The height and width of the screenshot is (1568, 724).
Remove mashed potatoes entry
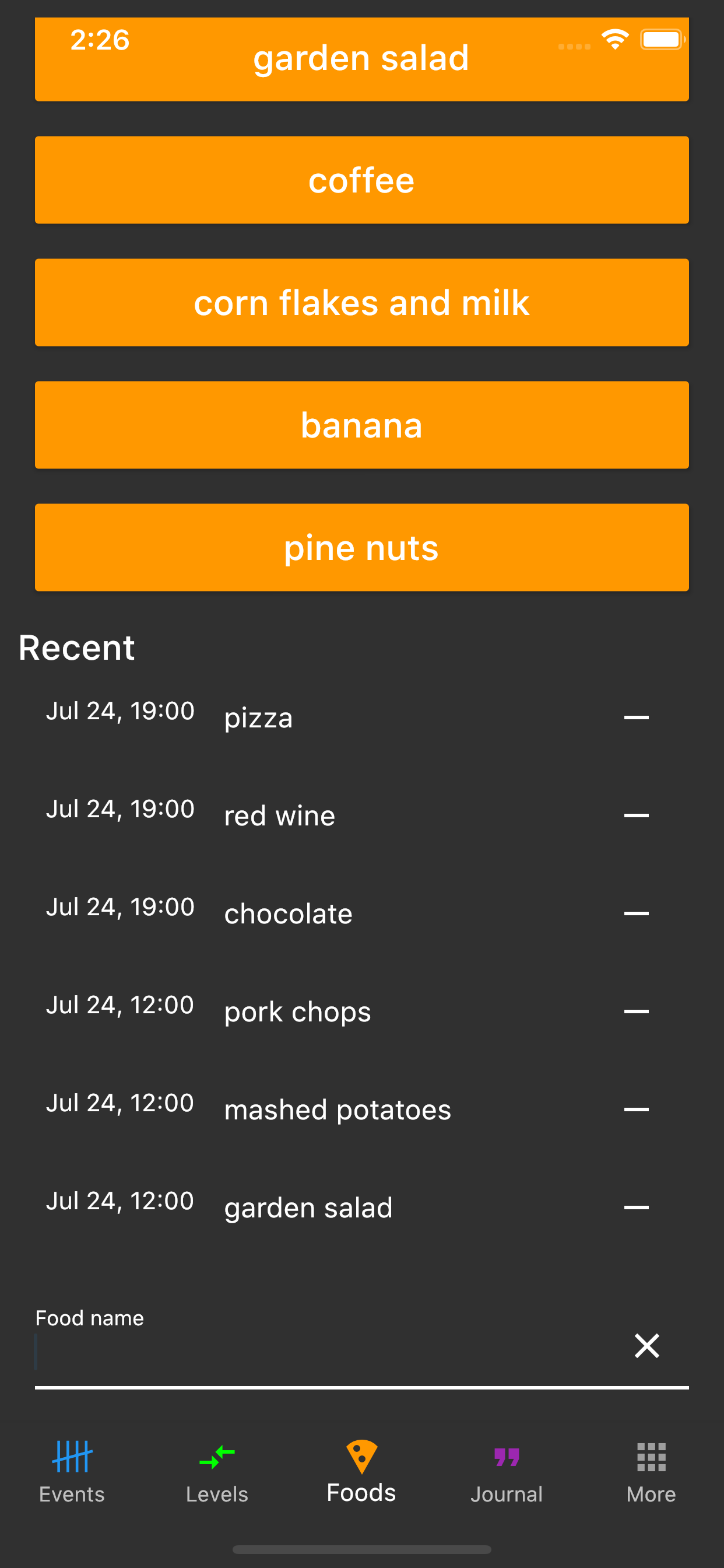[636, 1109]
